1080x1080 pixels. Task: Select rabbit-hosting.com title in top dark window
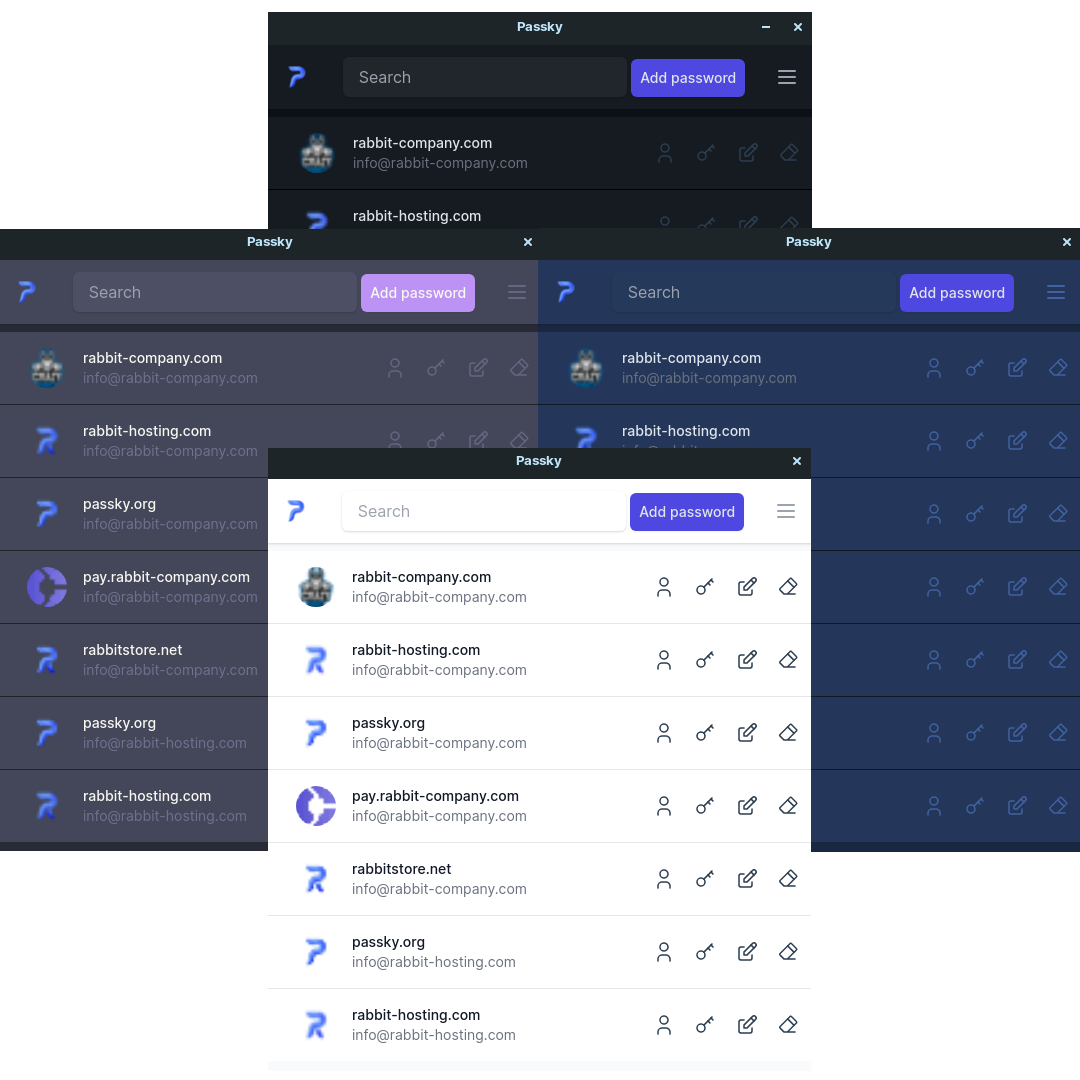point(417,216)
